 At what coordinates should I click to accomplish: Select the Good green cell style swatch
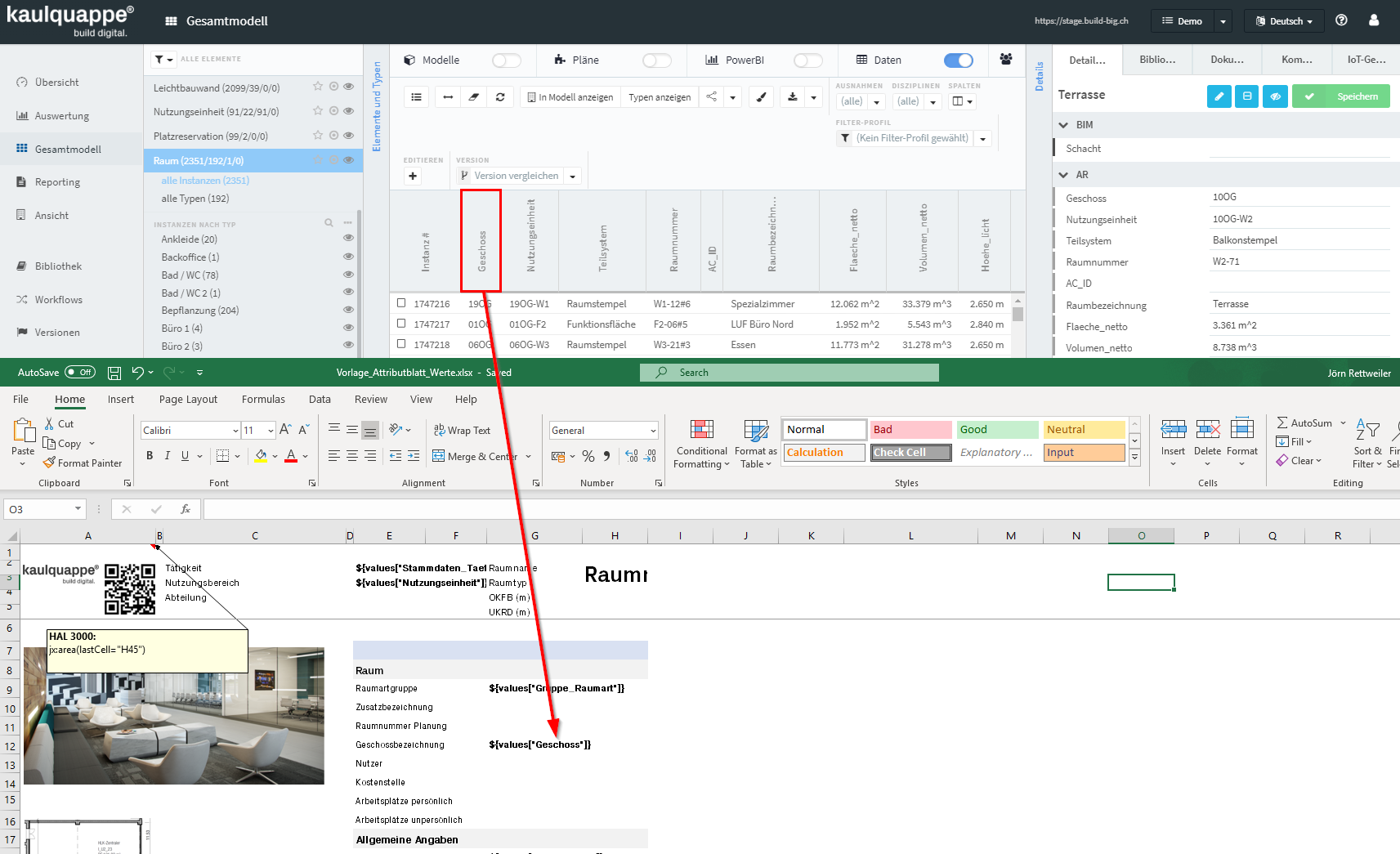coord(998,430)
